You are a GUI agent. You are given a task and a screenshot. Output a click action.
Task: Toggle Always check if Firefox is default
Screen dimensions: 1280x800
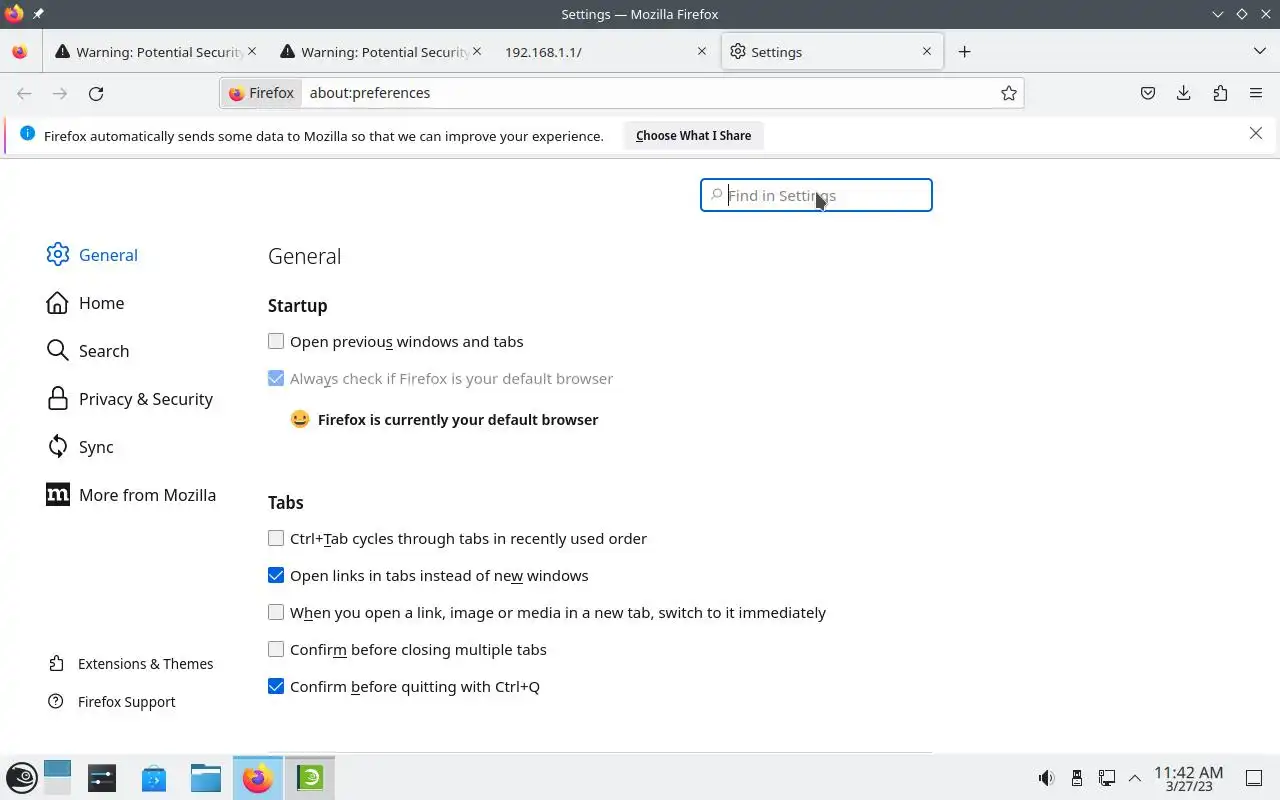[276, 378]
